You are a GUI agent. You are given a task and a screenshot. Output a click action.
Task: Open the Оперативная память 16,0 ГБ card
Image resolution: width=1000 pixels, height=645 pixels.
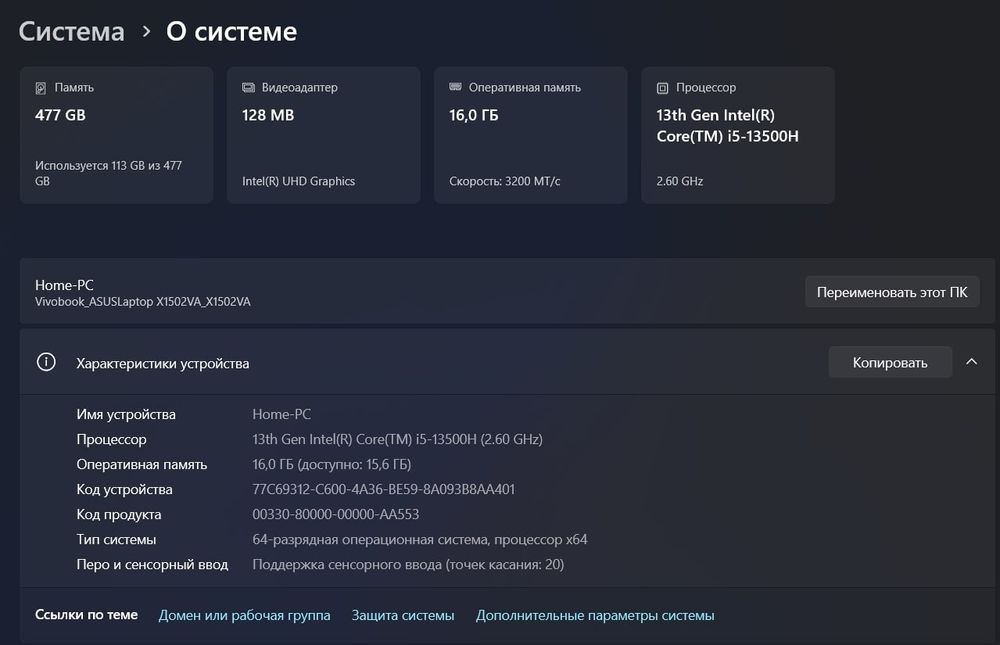pyautogui.click(x=531, y=135)
